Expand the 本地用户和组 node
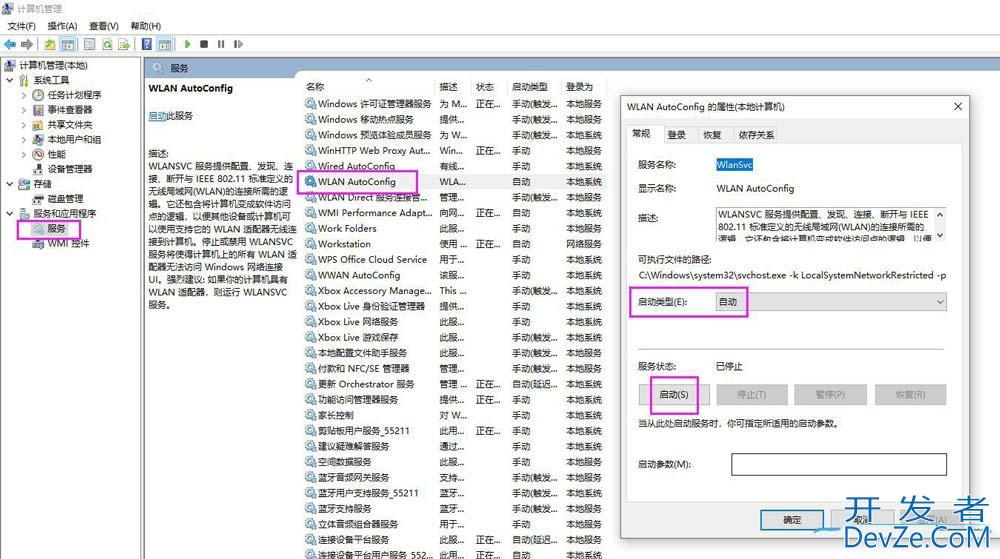Viewport: 1000px width, 559px height. (x=24, y=140)
